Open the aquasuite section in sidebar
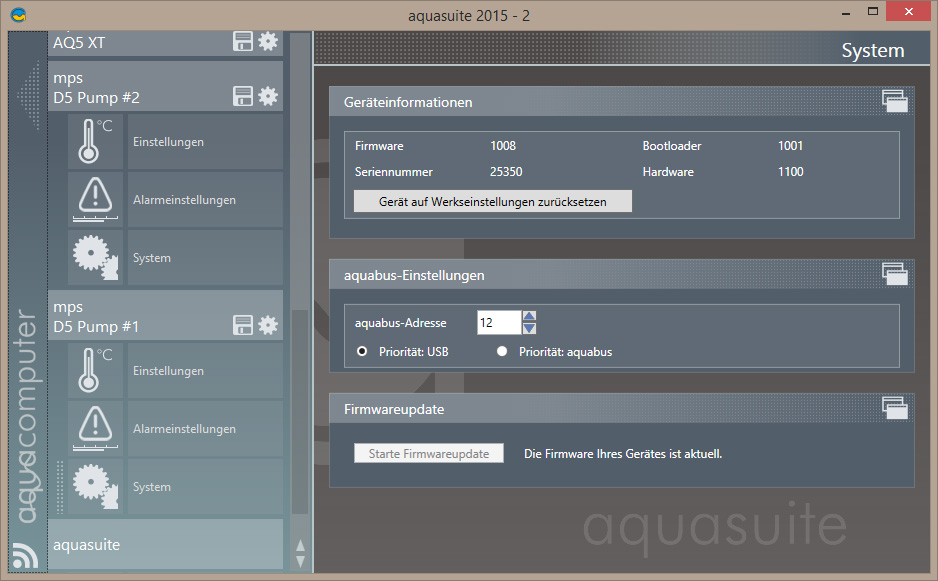 click(x=165, y=544)
